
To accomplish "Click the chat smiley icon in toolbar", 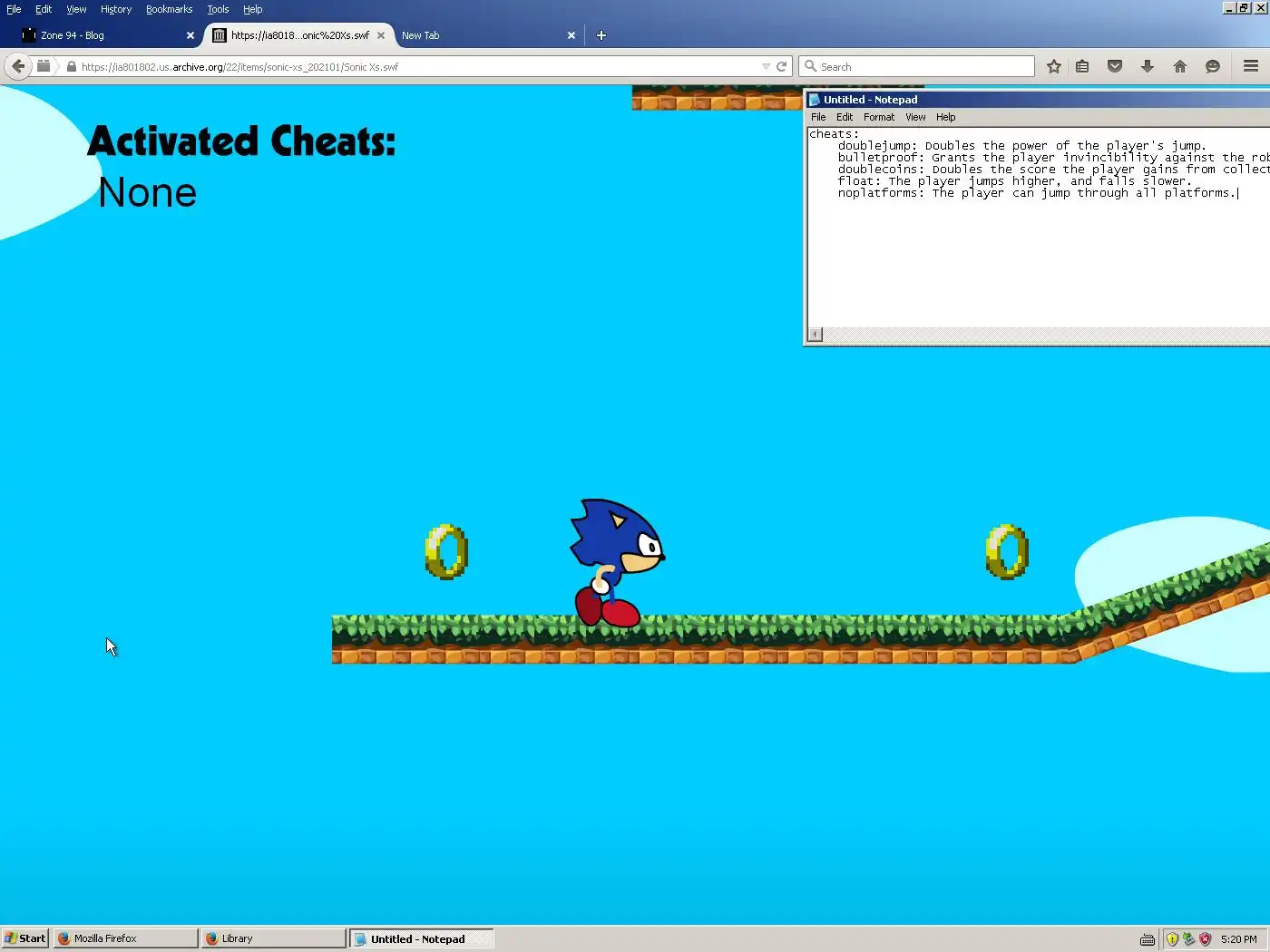I will coord(1213,66).
